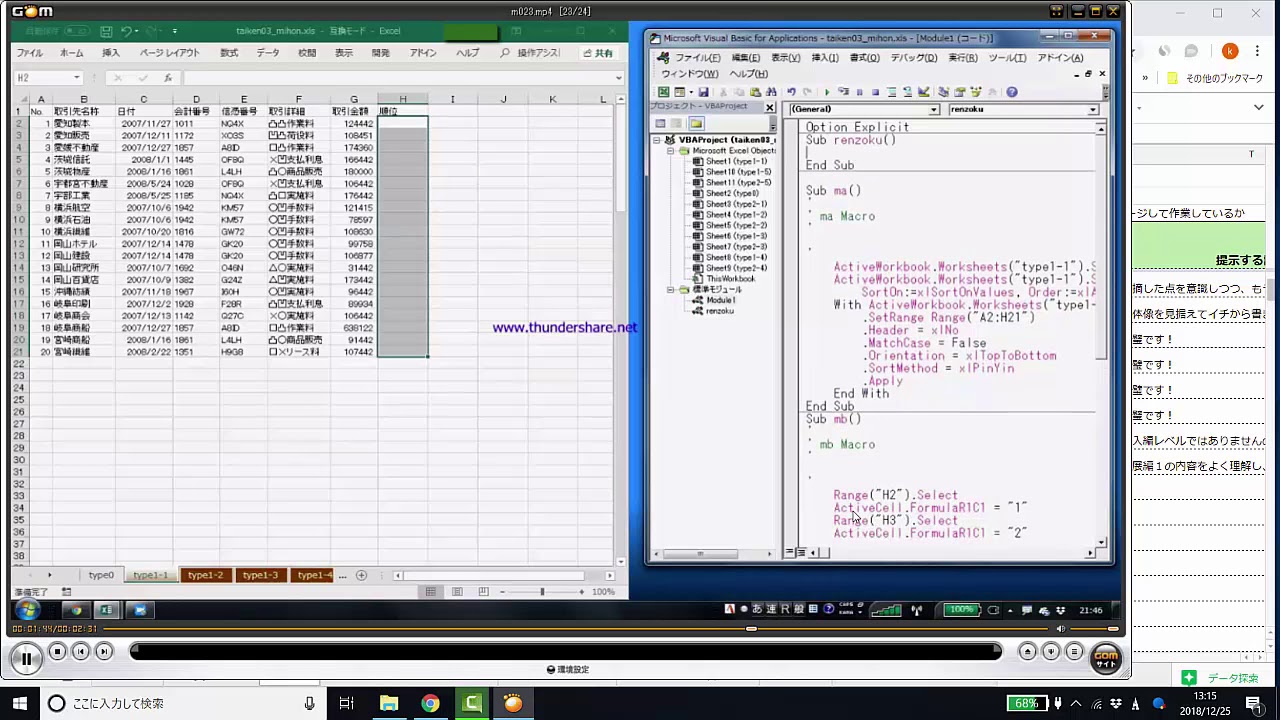Stop video with GOM Player stop button
1280x720 pixels.
pos(57,652)
